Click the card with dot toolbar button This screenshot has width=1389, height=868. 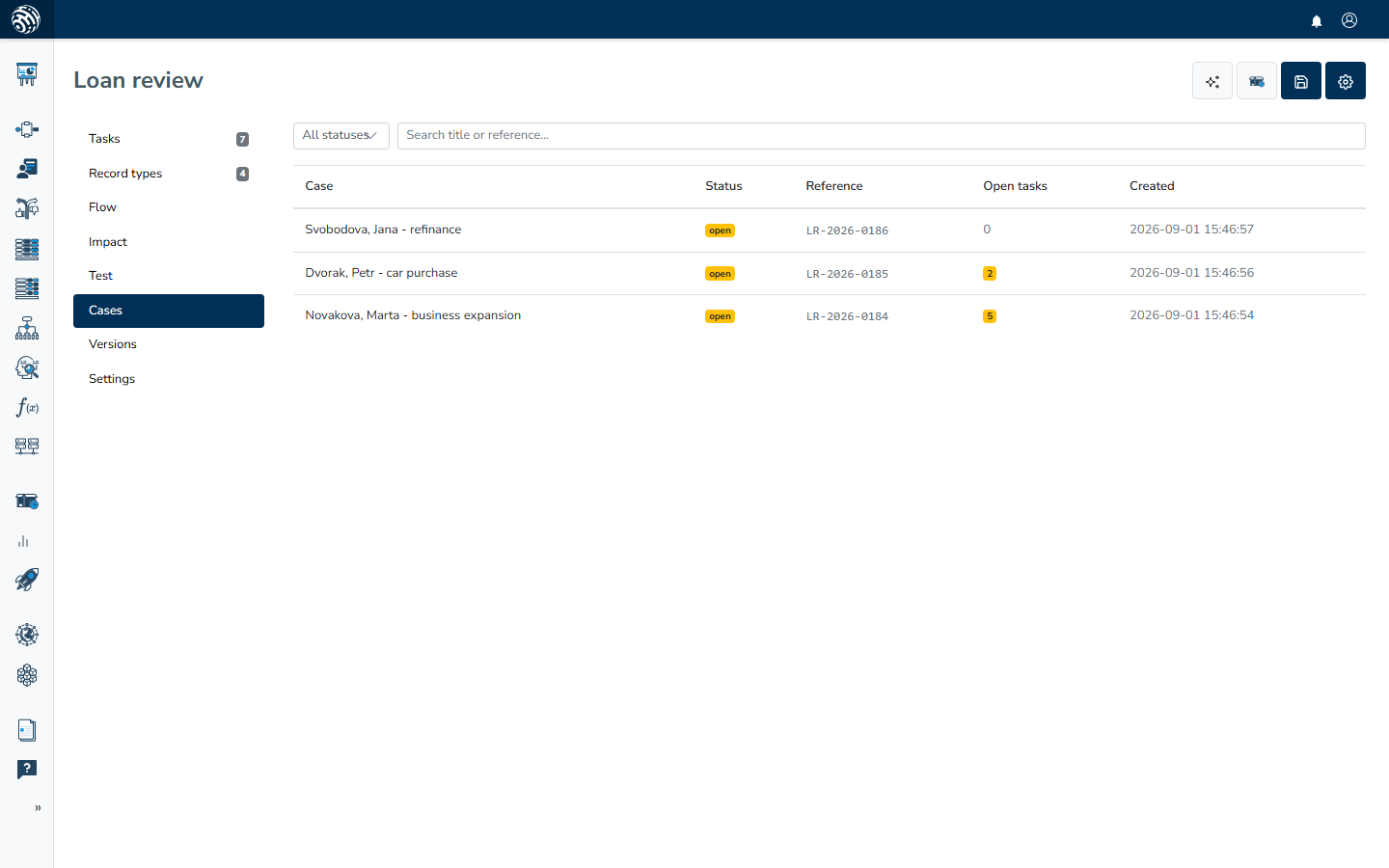click(x=1257, y=81)
